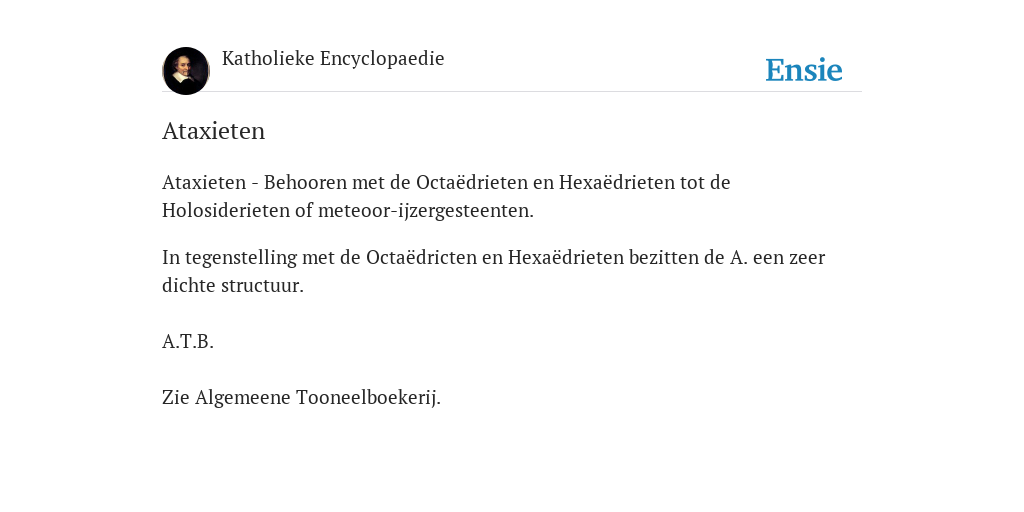The image size is (1024, 512).
Task: Click the words een zeer
Action: 789,257
